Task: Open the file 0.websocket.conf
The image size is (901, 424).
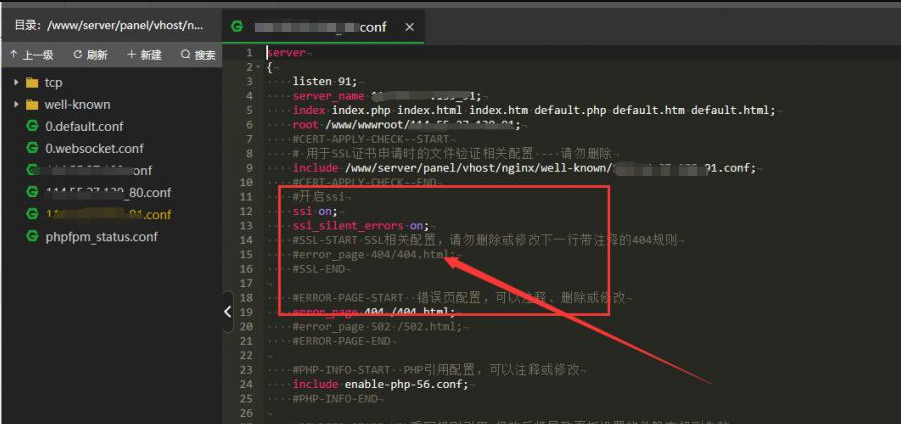Action: pos(94,148)
